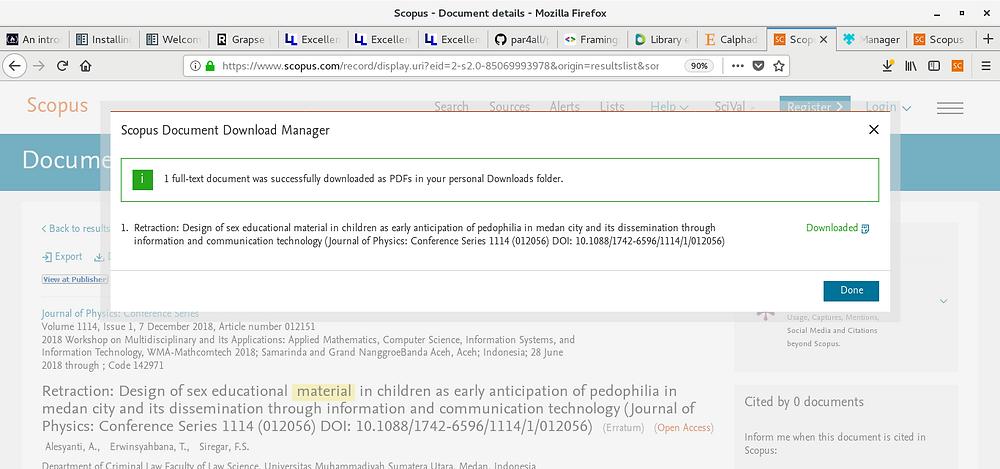This screenshot has height=469, width=1000.
Task: Expand the Login dropdown
Action: point(888,107)
